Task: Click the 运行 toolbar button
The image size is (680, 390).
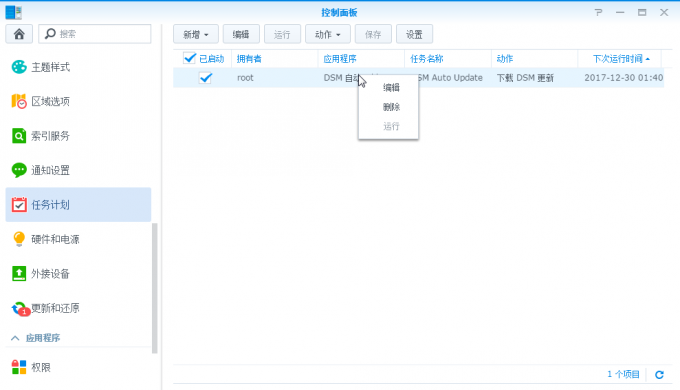Action: point(282,34)
